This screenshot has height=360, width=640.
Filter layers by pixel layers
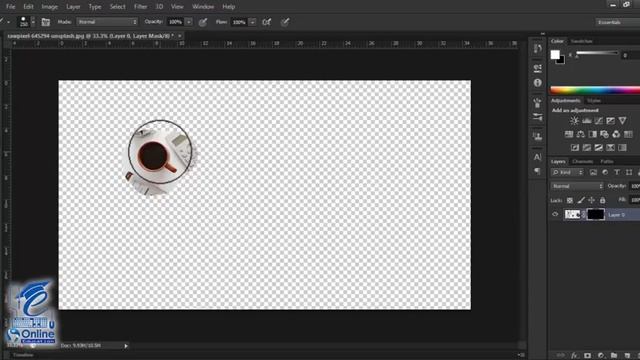(593, 172)
